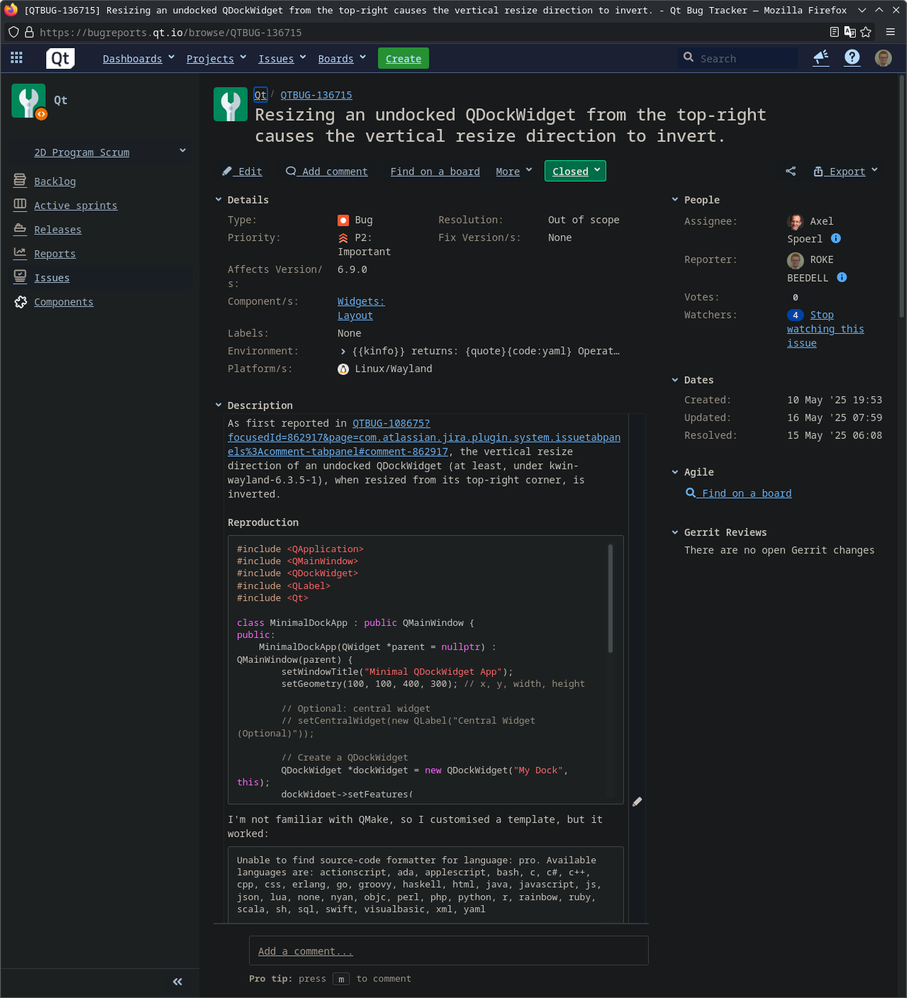Collapse the People section
Screen dimensions: 907x998
(x=675, y=199)
